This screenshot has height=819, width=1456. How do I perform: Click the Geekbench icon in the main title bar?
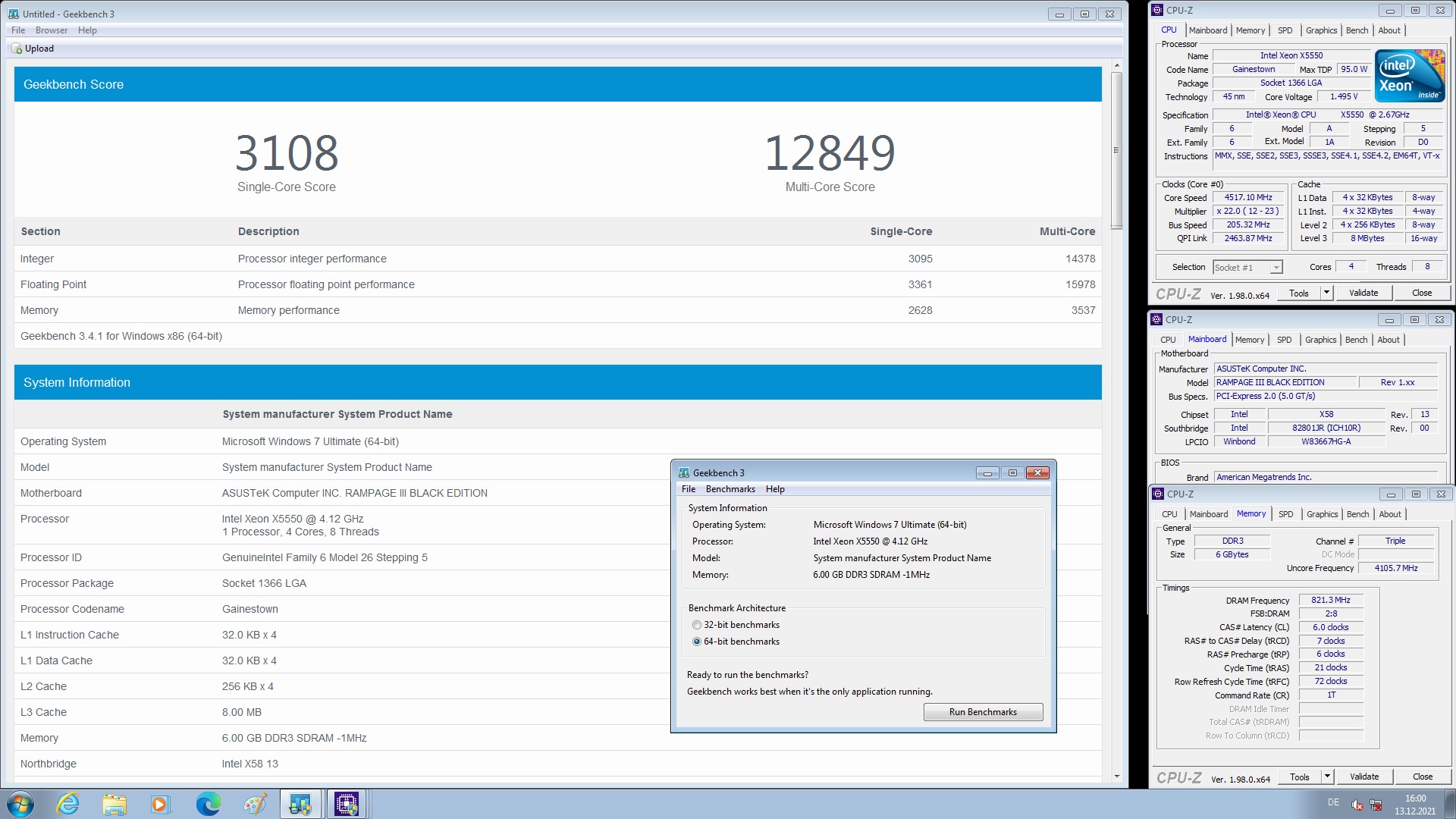(x=13, y=14)
